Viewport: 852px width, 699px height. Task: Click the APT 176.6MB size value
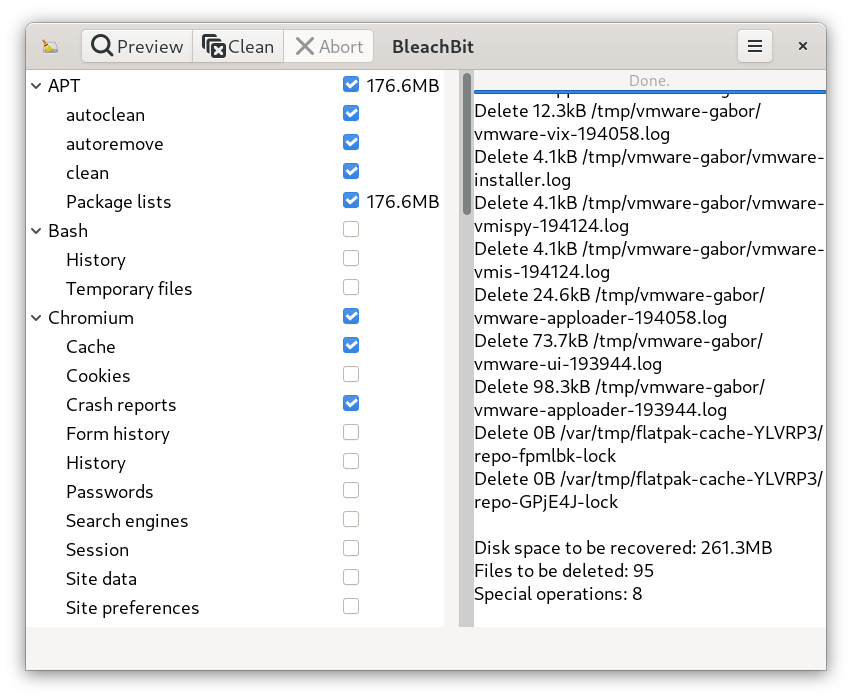(402, 86)
